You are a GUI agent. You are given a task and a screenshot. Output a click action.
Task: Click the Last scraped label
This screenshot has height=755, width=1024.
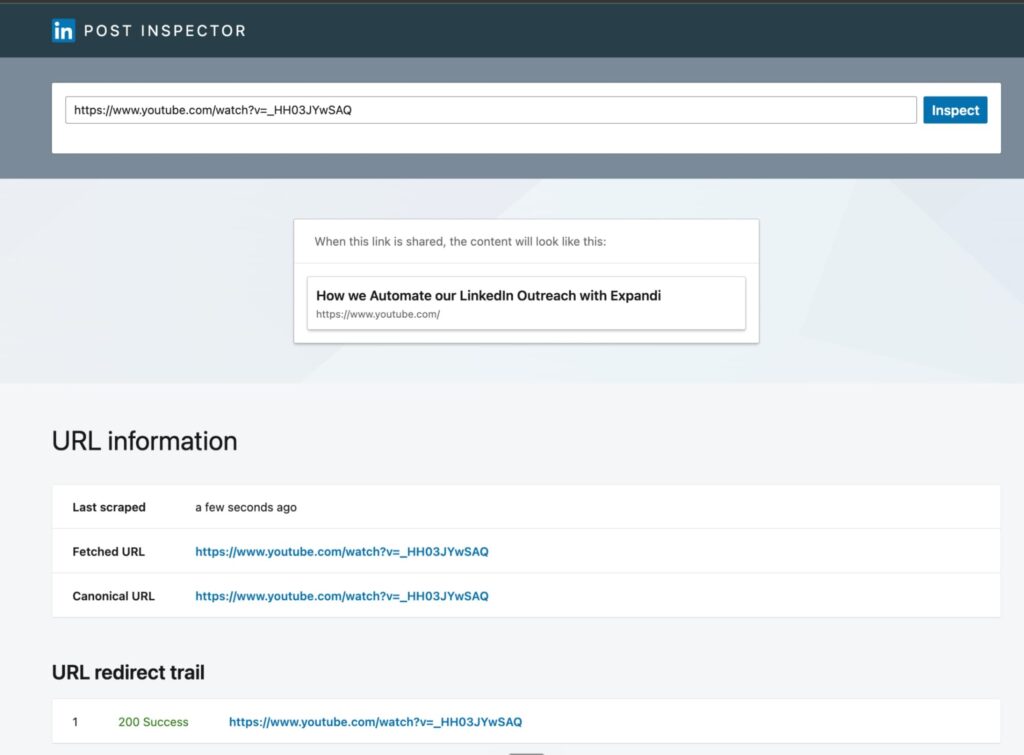click(x=109, y=507)
